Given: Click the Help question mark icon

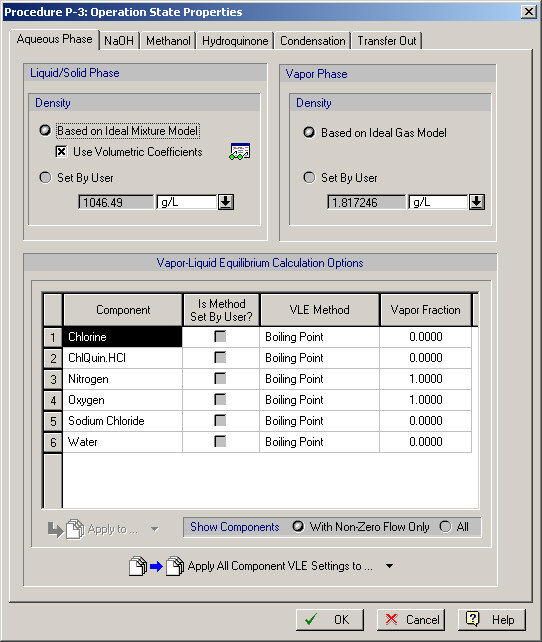Looking at the screenshot, I should (473, 619).
